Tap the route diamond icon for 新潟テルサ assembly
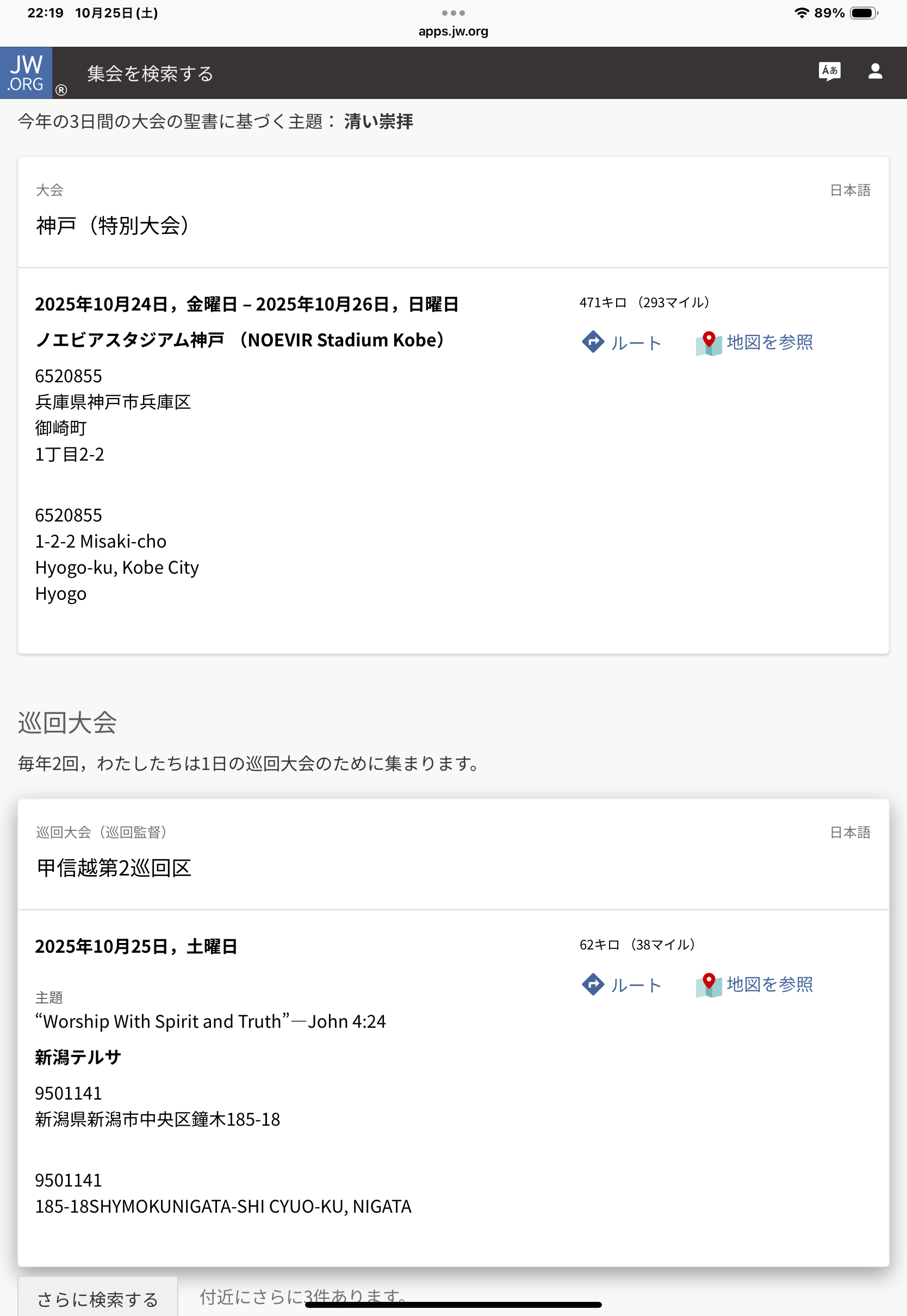The image size is (907, 1316). [593, 985]
